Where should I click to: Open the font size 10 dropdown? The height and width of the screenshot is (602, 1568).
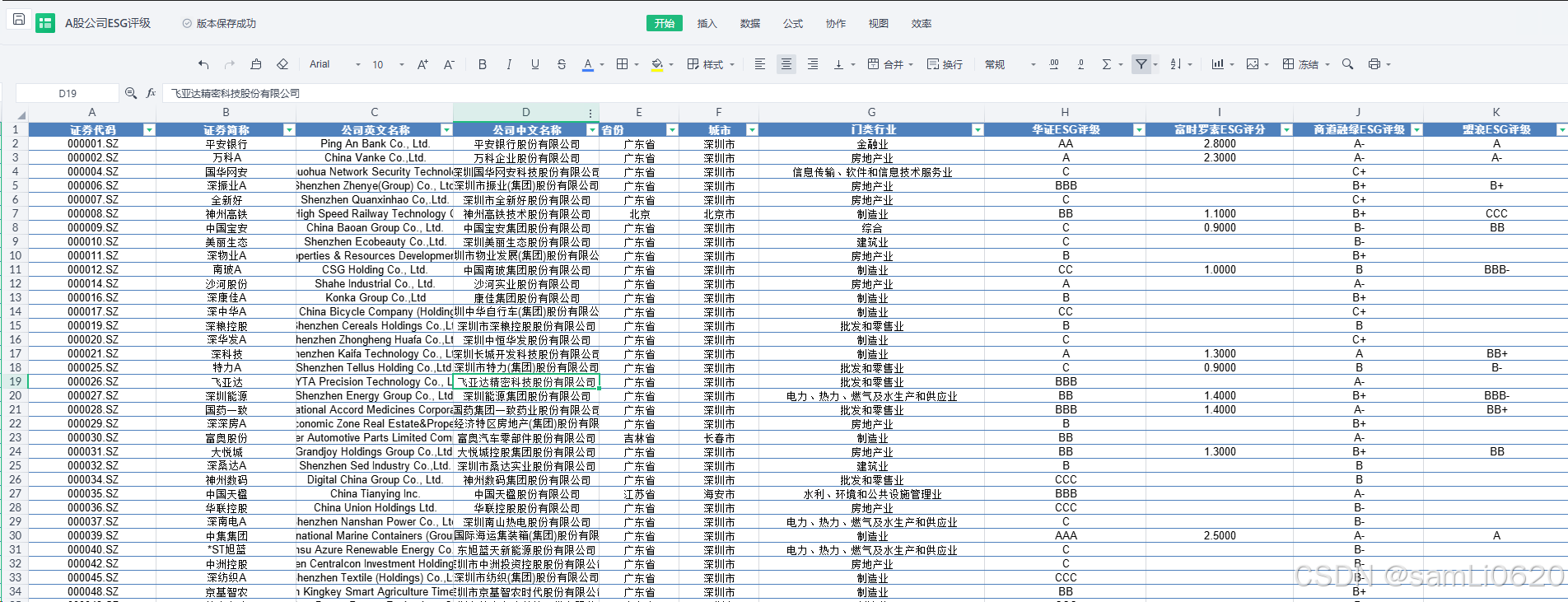pos(389,64)
